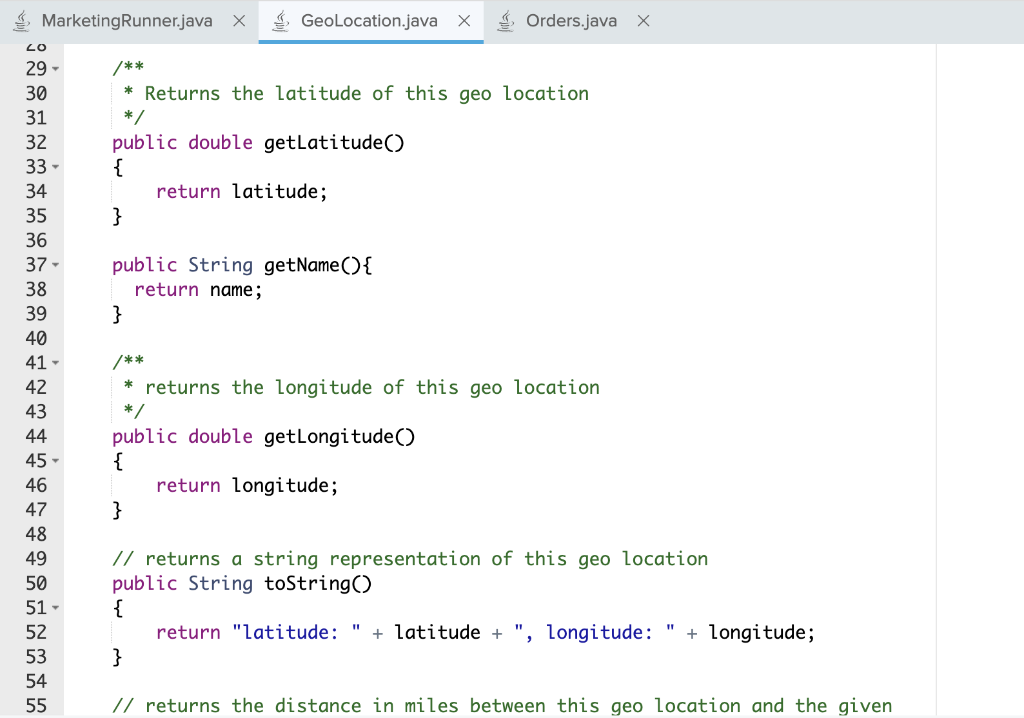Close the Orders.java tab
This screenshot has width=1024, height=718.
[x=644, y=21]
